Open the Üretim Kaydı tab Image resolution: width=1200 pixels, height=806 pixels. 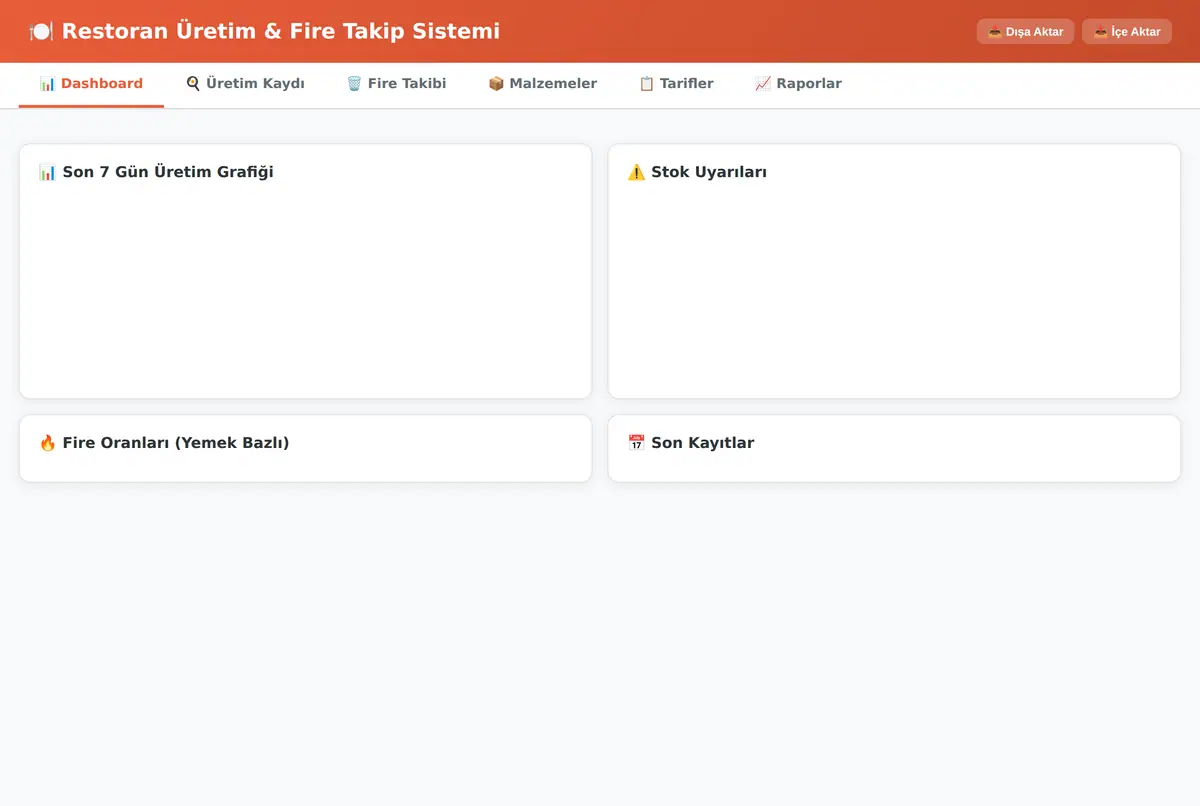(245, 84)
